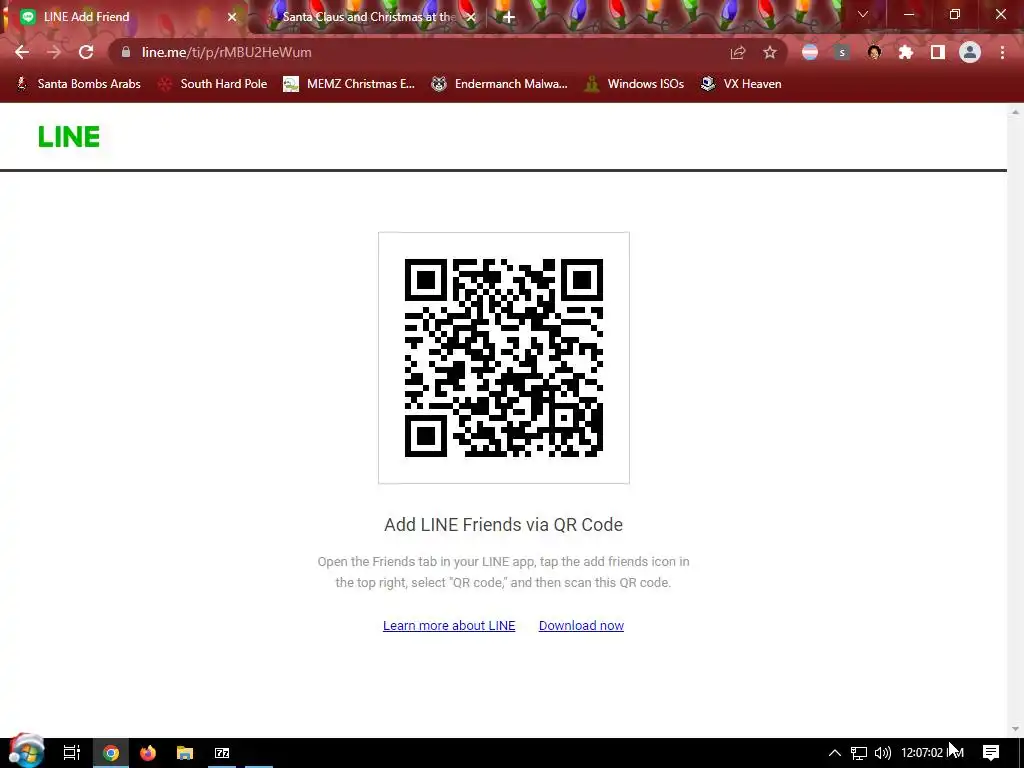Viewport: 1024px width, 768px height.
Task: Bookmark this page with the star
Action: (x=770, y=52)
